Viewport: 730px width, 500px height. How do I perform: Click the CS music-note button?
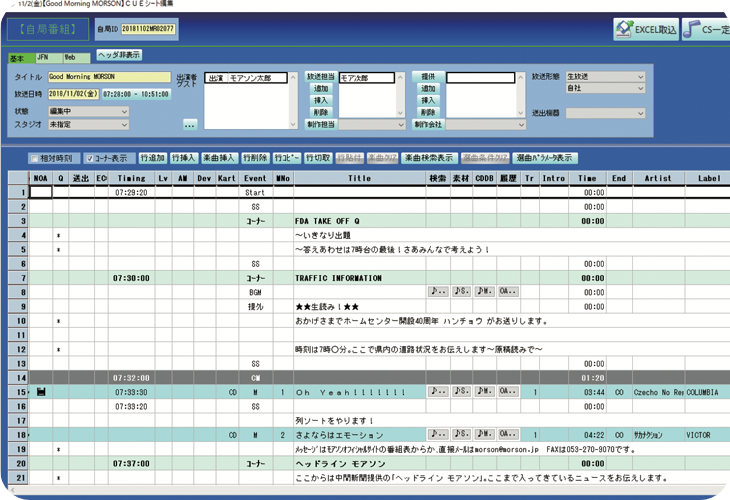[706, 29]
